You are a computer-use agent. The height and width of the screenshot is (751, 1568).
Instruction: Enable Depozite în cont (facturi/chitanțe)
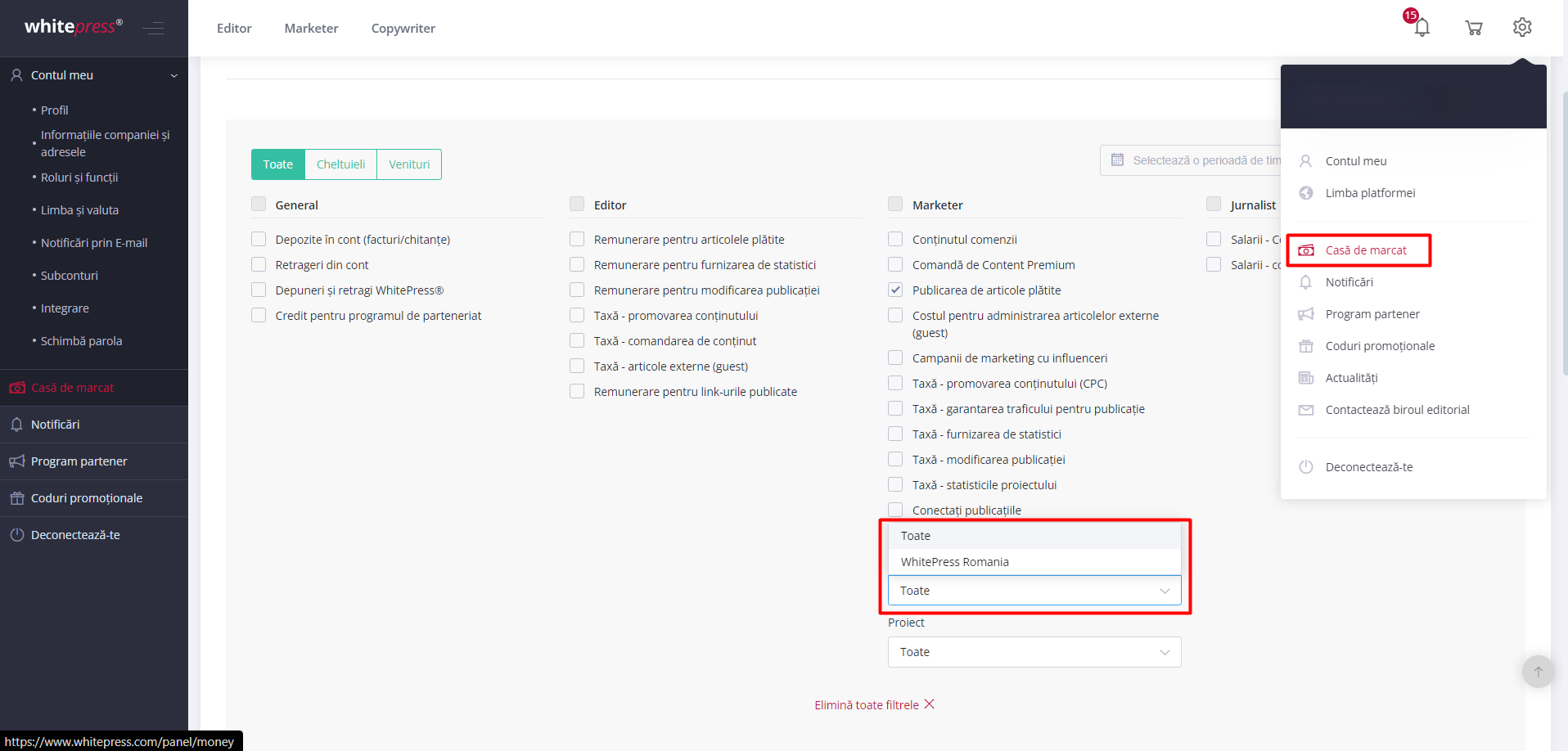pos(259,239)
